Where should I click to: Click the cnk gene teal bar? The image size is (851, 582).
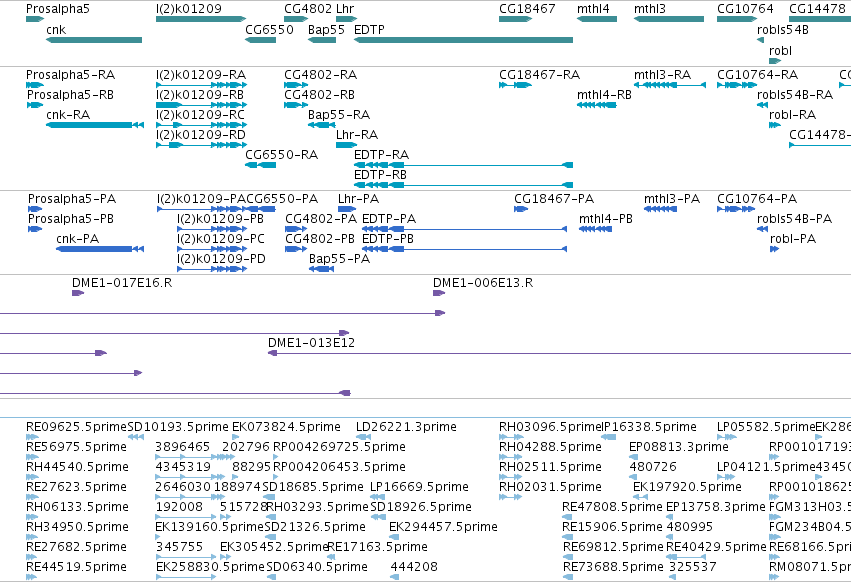click(x=94, y=40)
